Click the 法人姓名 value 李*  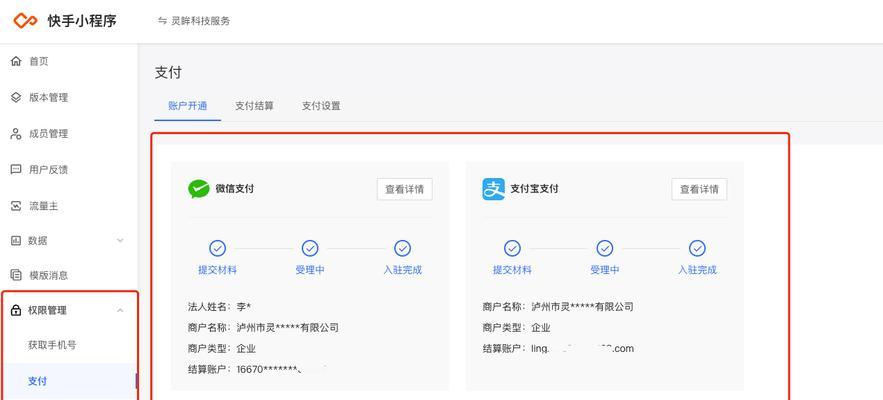pos(243,306)
